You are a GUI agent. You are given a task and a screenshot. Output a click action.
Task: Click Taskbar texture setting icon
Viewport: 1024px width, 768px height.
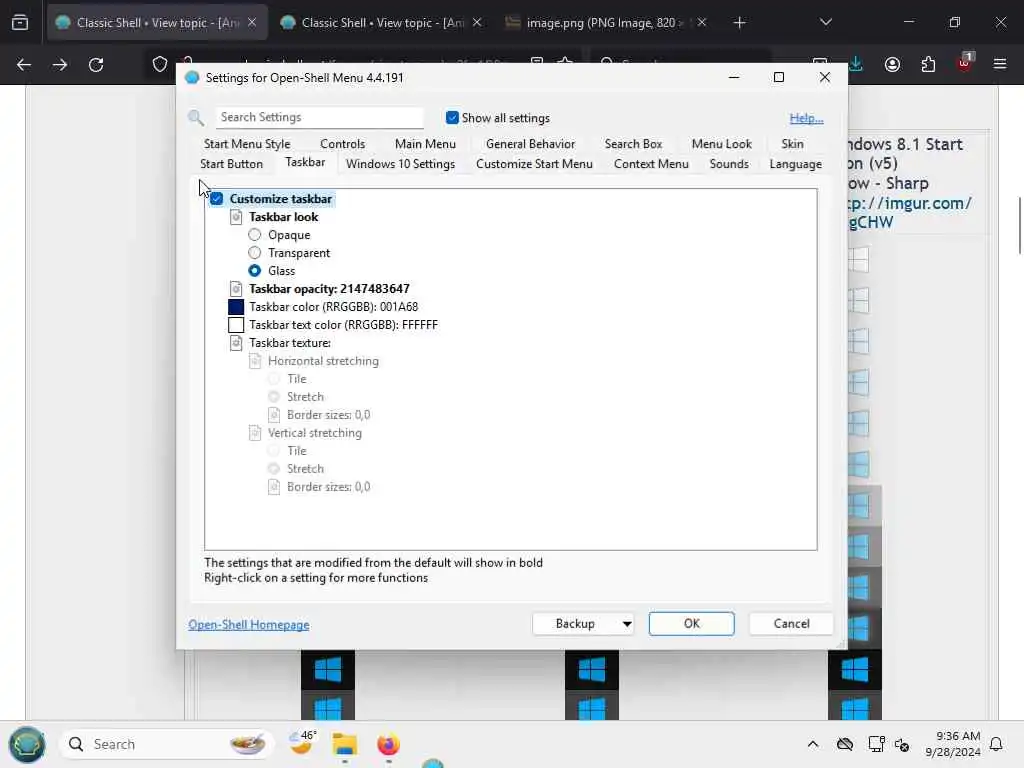click(236, 343)
